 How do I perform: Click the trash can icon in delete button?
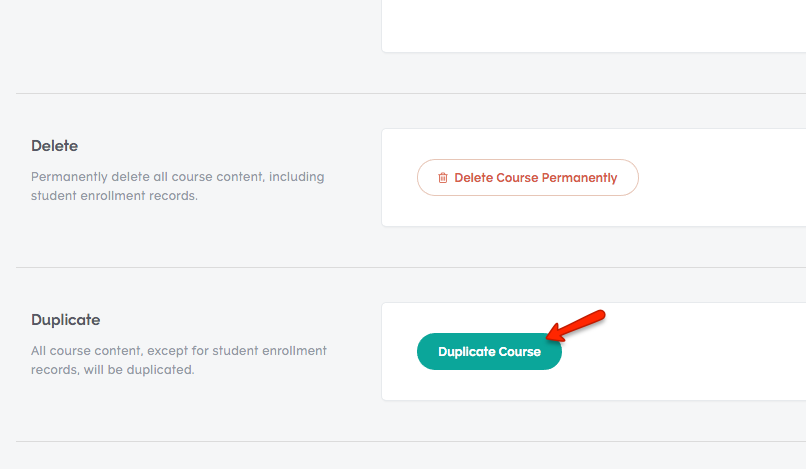click(443, 178)
